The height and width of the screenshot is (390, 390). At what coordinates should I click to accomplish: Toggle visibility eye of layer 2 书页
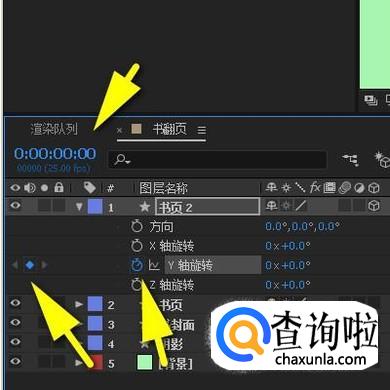pyautogui.click(x=15, y=303)
